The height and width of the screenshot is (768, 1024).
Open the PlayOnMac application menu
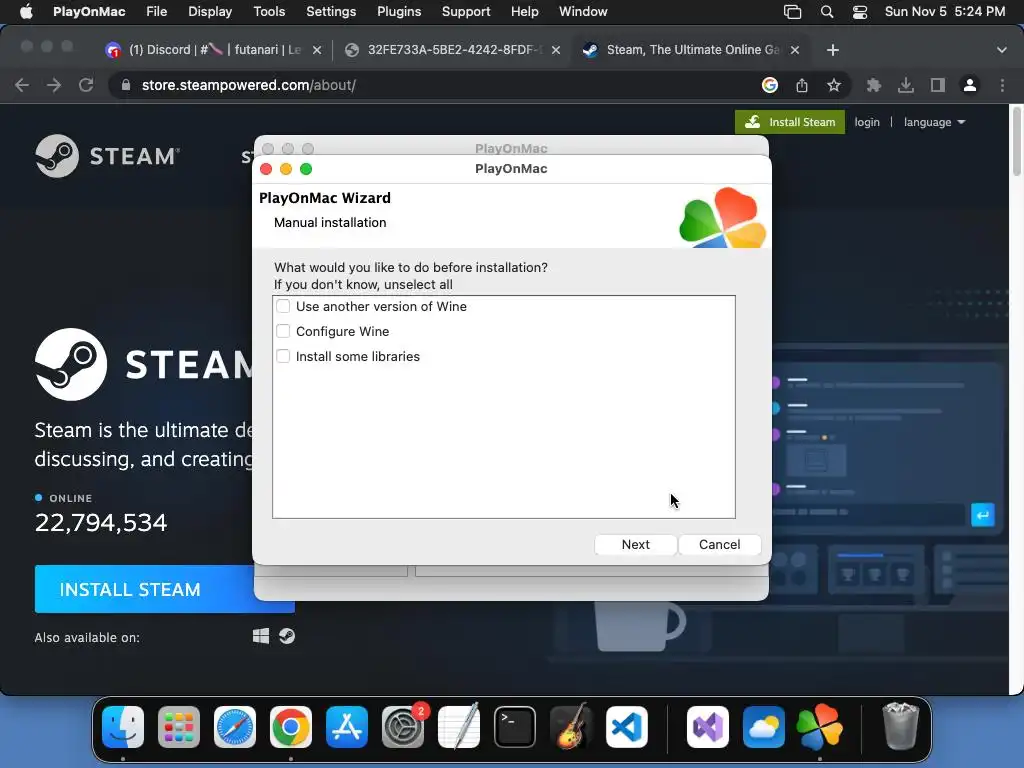pos(89,12)
